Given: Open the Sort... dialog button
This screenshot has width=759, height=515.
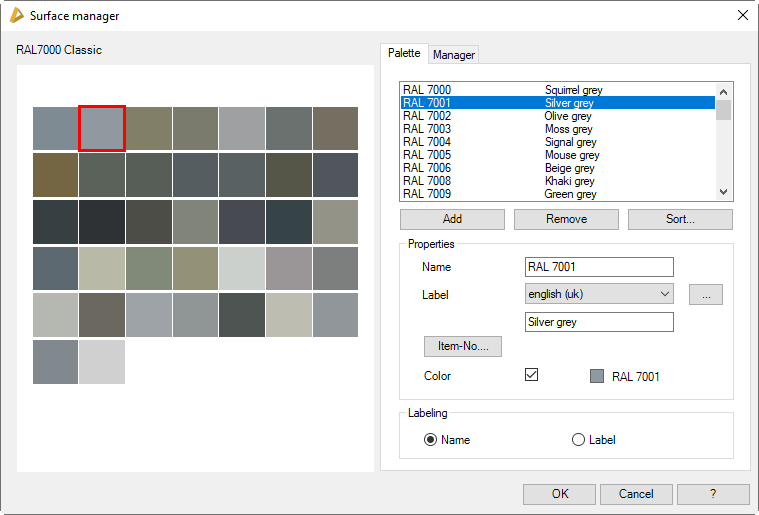Looking at the screenshot, I should click(x=679, y=219).
